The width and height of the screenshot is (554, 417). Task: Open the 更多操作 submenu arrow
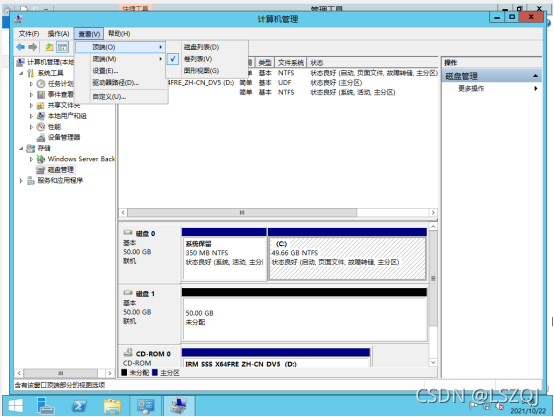click(536, 88)
